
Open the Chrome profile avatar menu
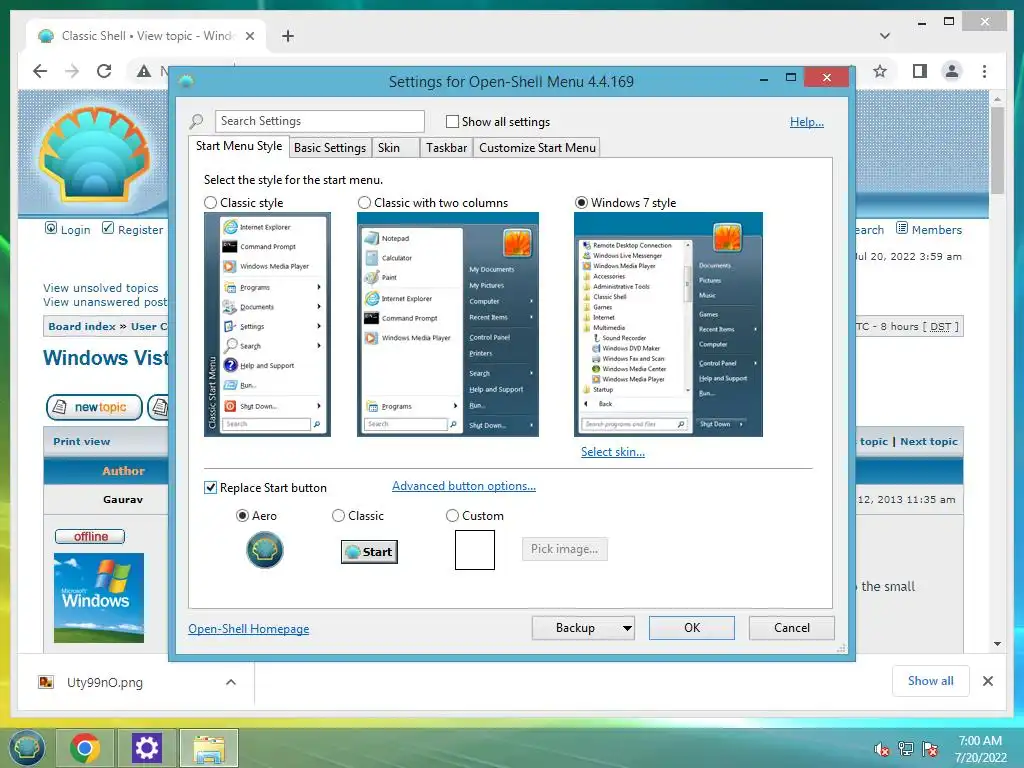coord(952,71)
